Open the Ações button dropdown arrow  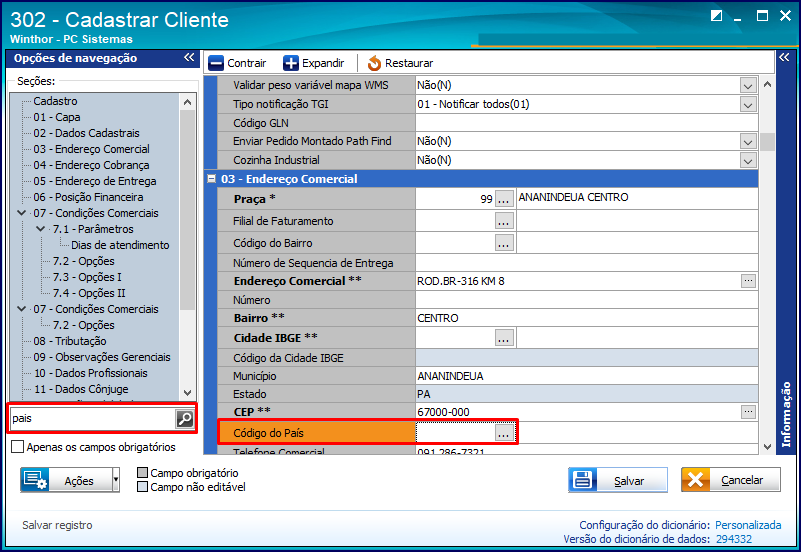click(115, 480)
